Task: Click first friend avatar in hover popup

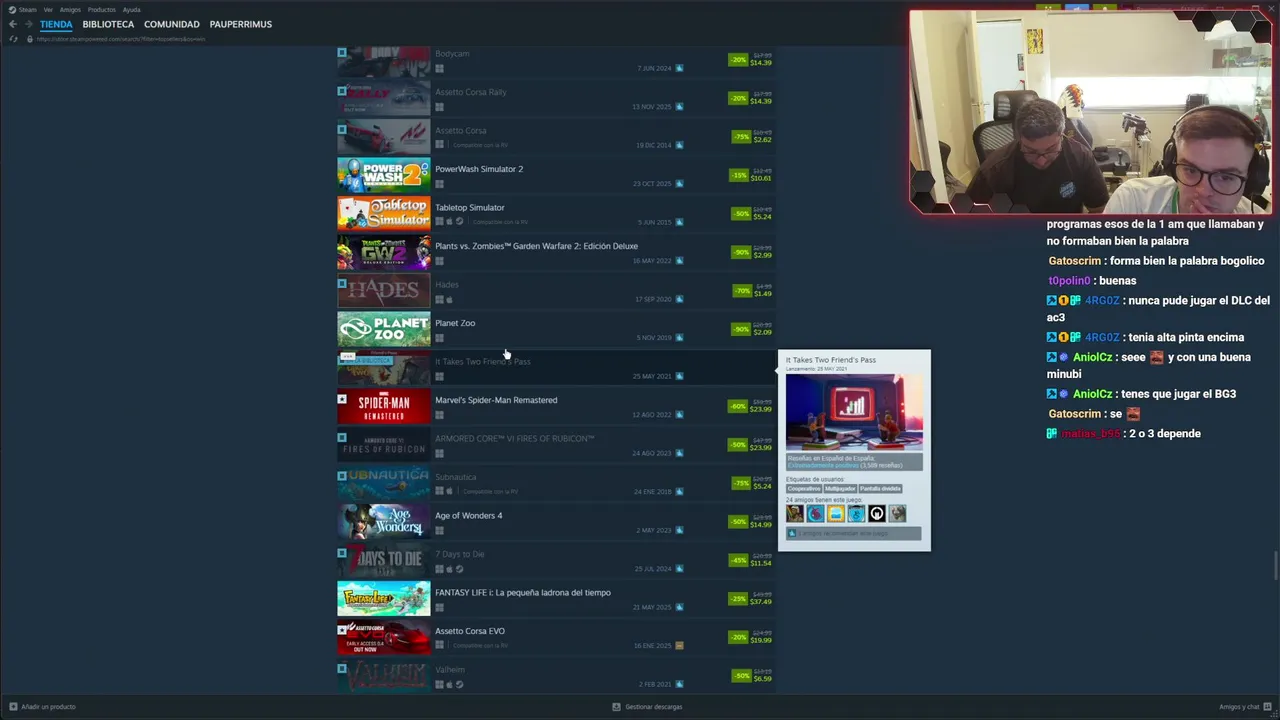Action: (795, 513)
